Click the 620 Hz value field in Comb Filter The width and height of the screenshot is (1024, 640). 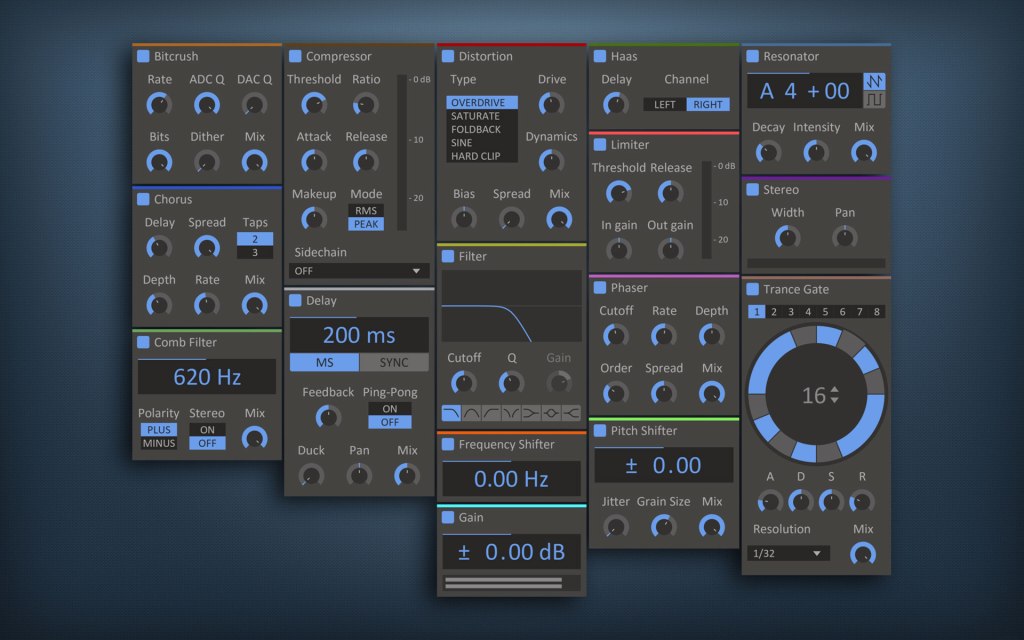coord(206,377)
